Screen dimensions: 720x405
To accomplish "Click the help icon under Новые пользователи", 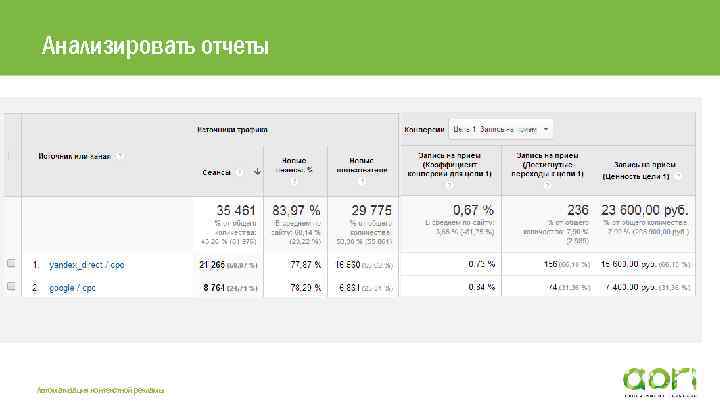I will [x=362, y=181].
